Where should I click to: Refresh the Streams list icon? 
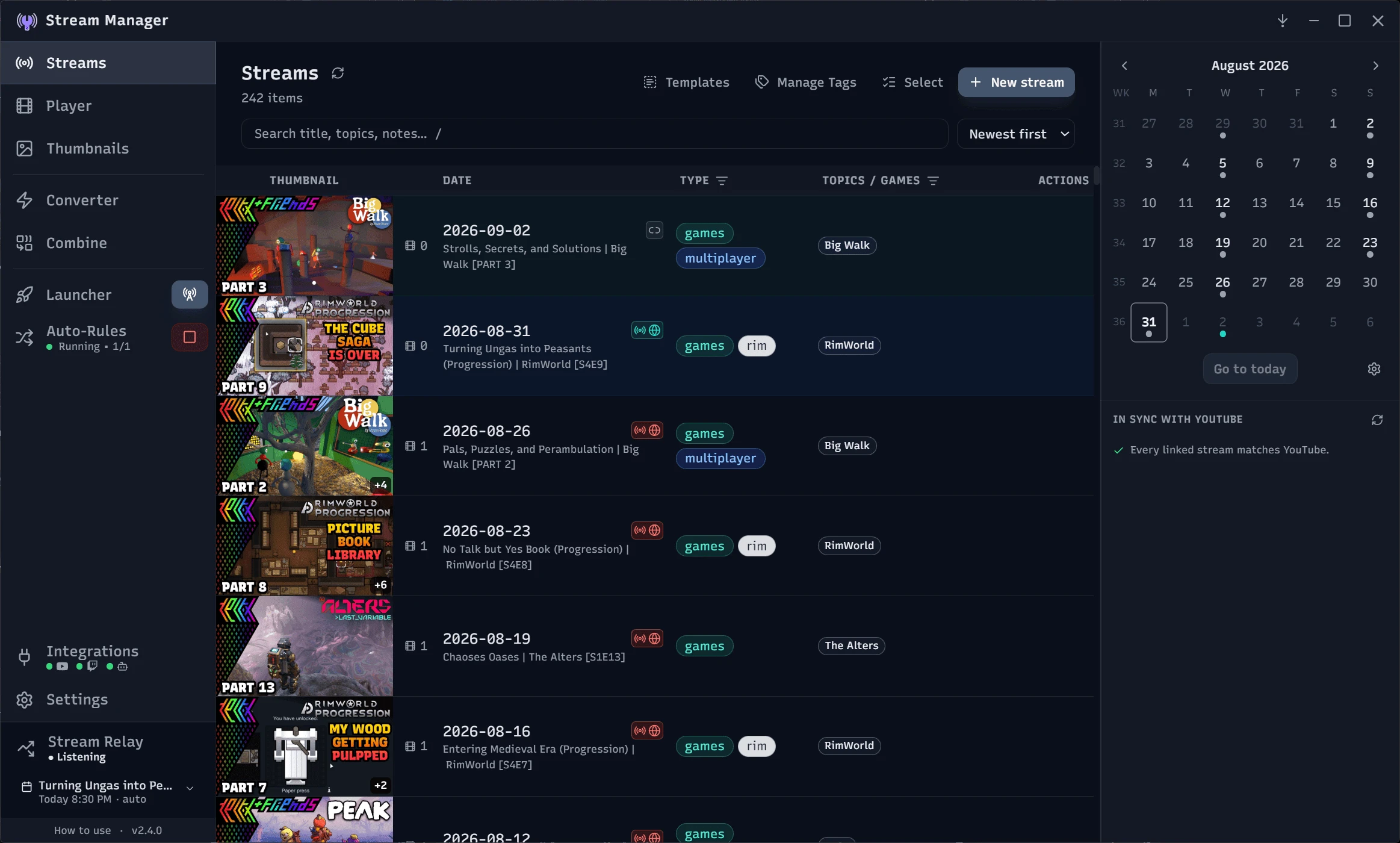(x=338, y=73)
